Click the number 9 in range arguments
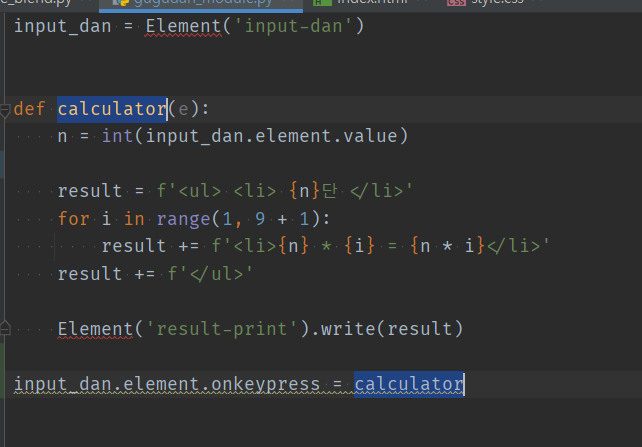Image resolution: width=642 pixels, height=447 pixels. [x=260, y=219]
